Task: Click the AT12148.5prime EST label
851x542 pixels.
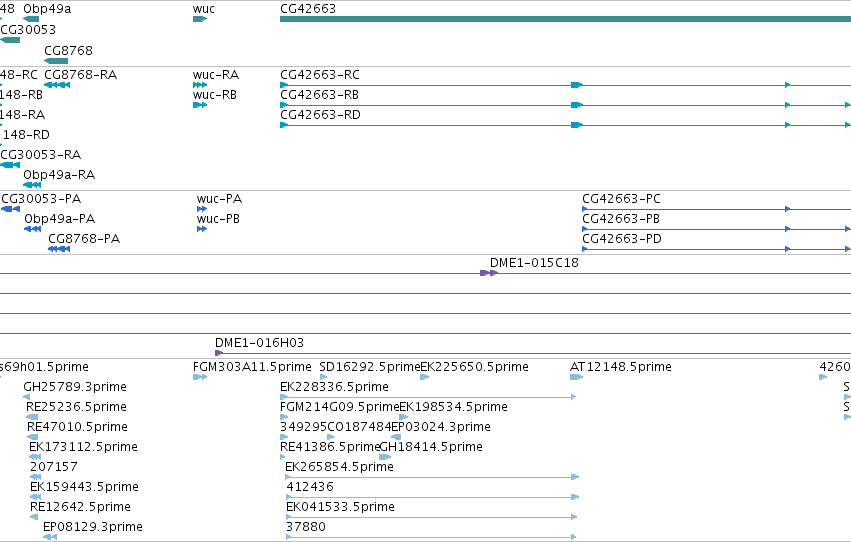Action: [x=621, y=367]
